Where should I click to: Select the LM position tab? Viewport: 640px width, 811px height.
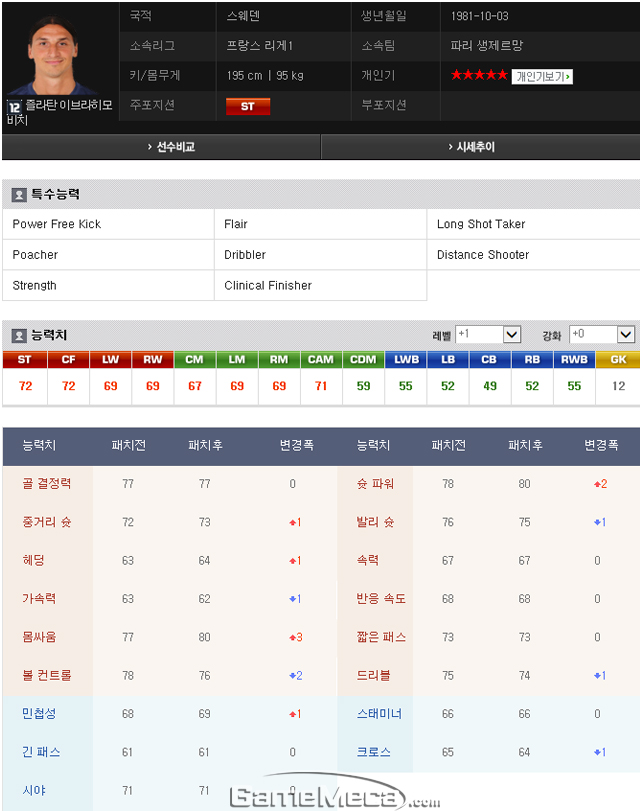tap(237, 359)
